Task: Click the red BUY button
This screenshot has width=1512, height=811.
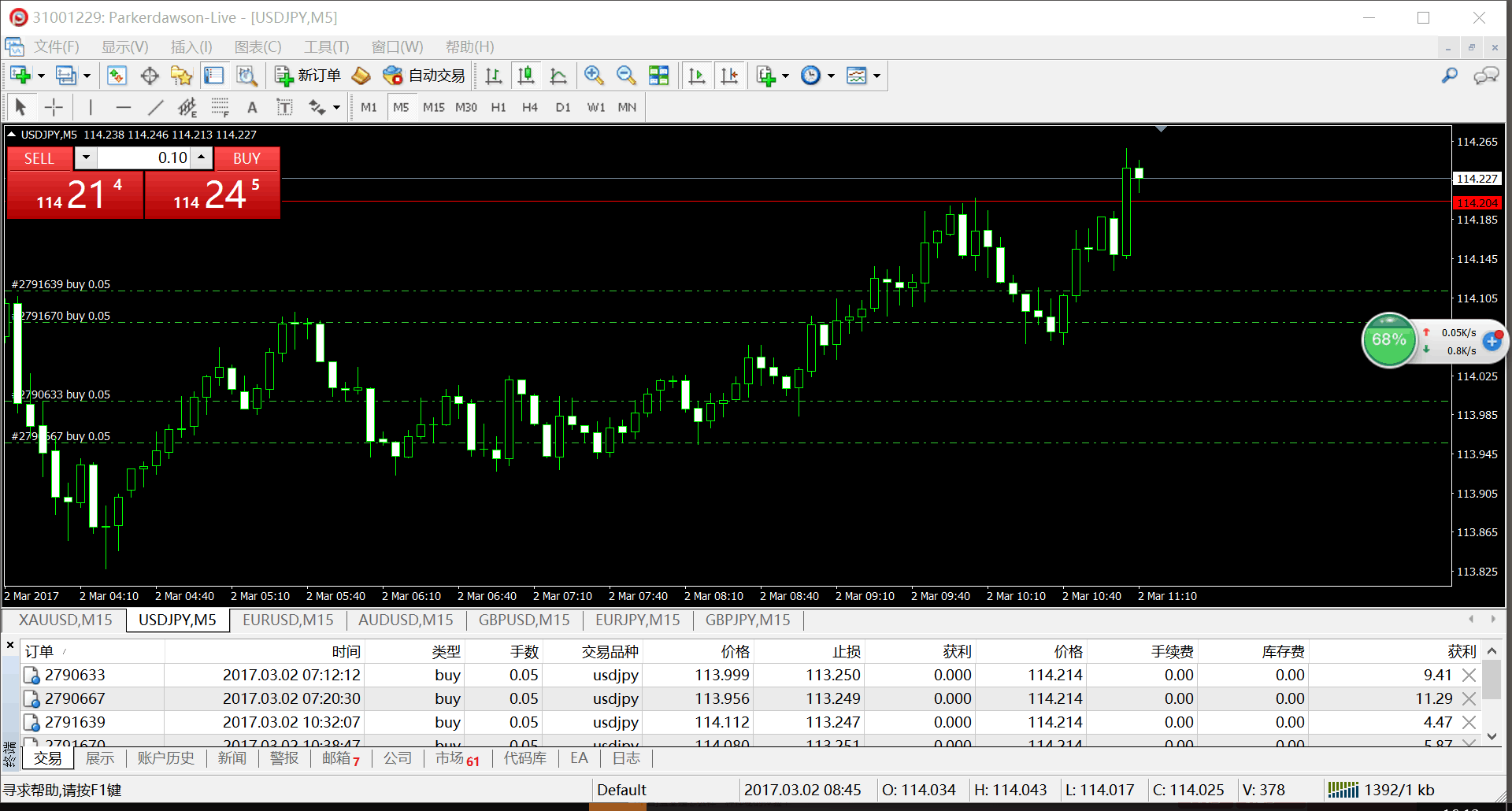Action: point(246,158)
